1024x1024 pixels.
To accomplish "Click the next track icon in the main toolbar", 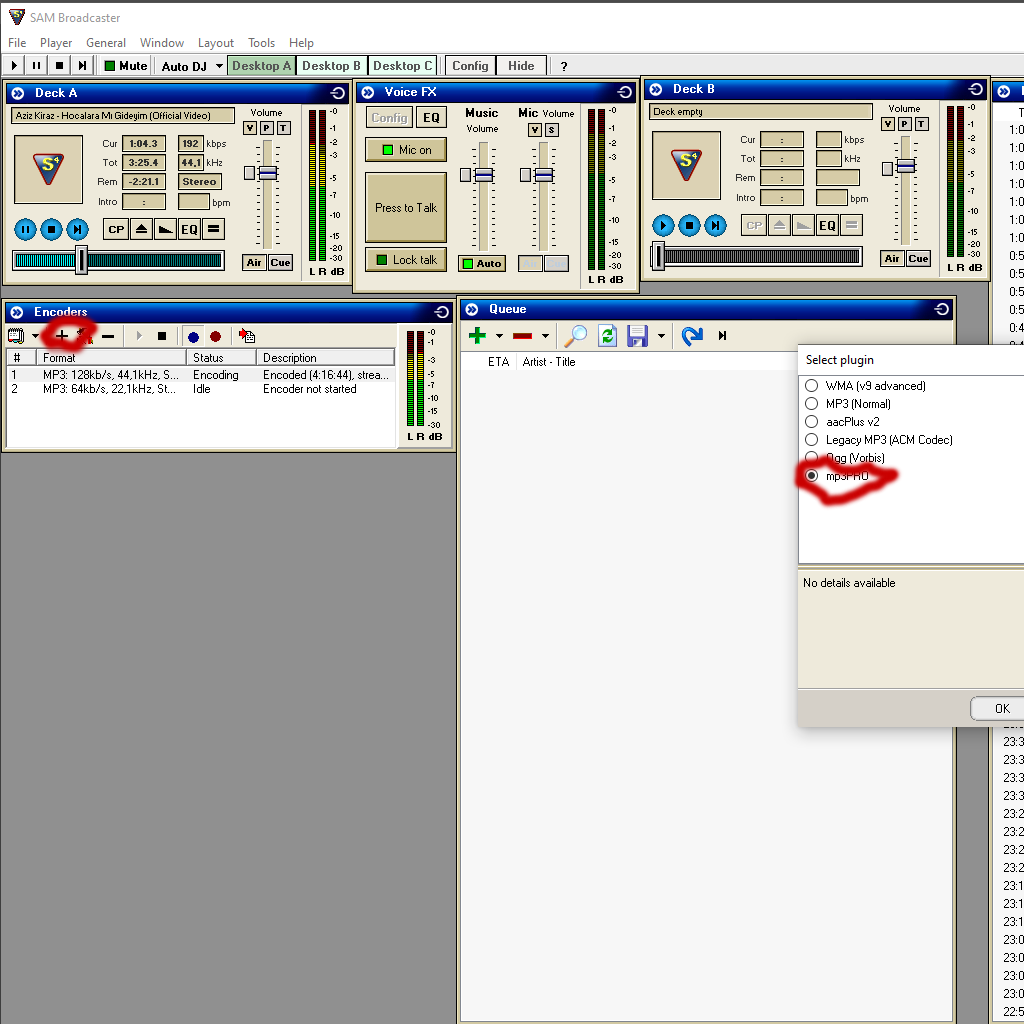I will 82,65.
